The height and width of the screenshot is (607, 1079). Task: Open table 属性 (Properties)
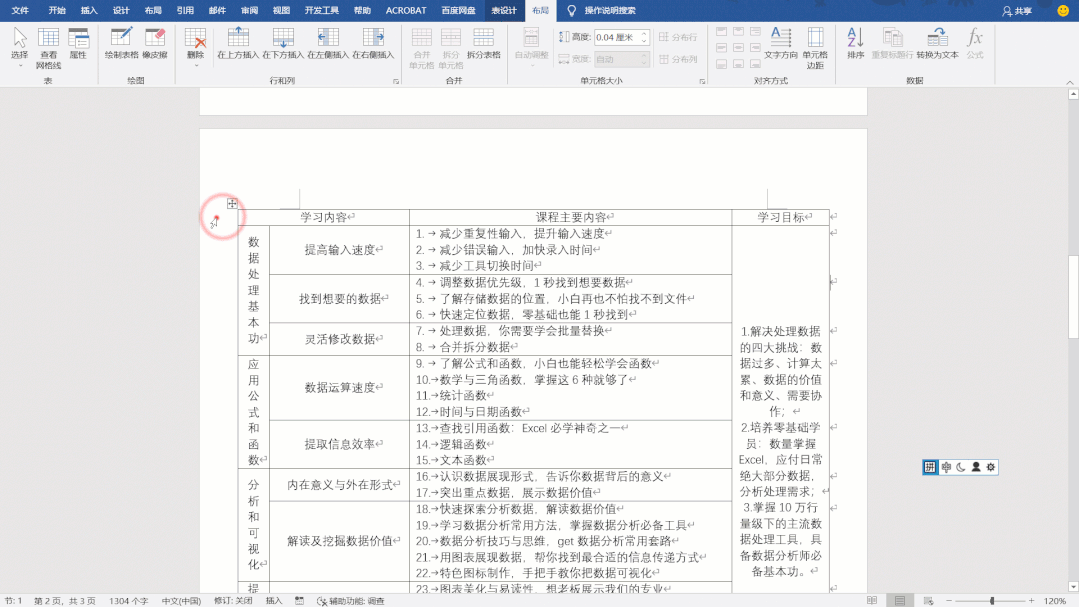tap(78, 43)
